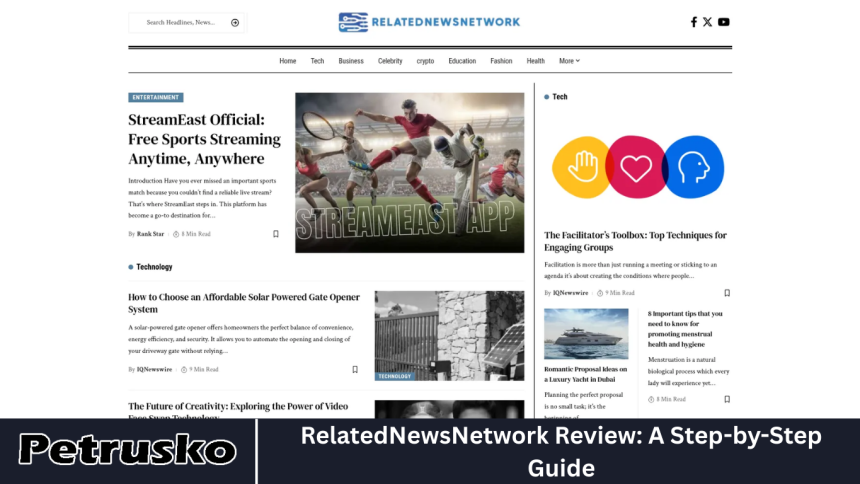
Task: Go to the Home menu item
Action: click(x=287, y=61)
